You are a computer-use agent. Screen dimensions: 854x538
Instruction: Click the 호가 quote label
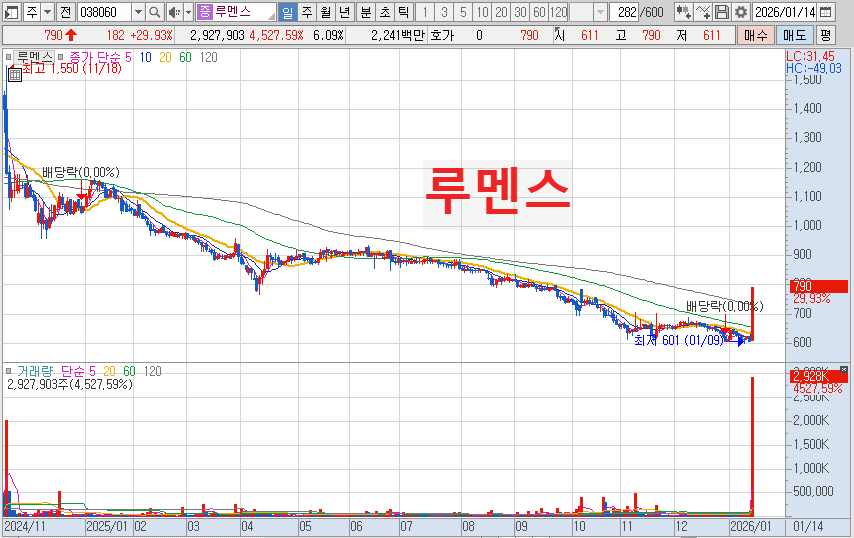point(442,35)
